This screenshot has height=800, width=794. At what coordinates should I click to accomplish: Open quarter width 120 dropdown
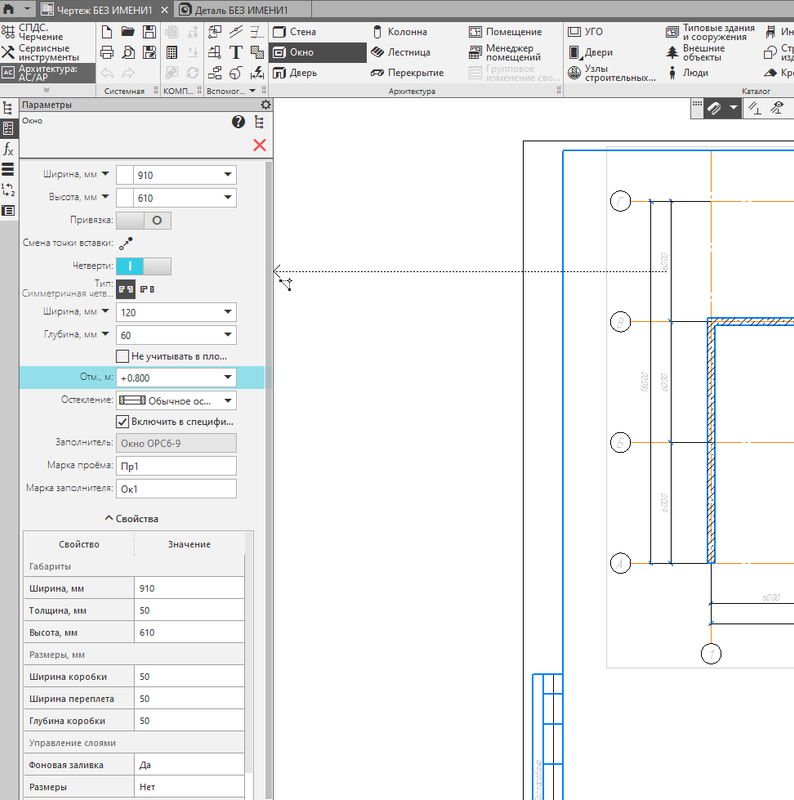tap(228, 312)
